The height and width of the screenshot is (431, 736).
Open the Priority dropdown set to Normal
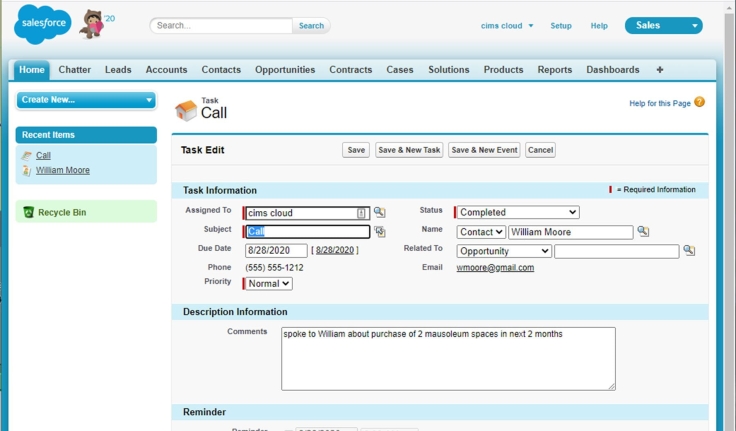pos(268,284)
